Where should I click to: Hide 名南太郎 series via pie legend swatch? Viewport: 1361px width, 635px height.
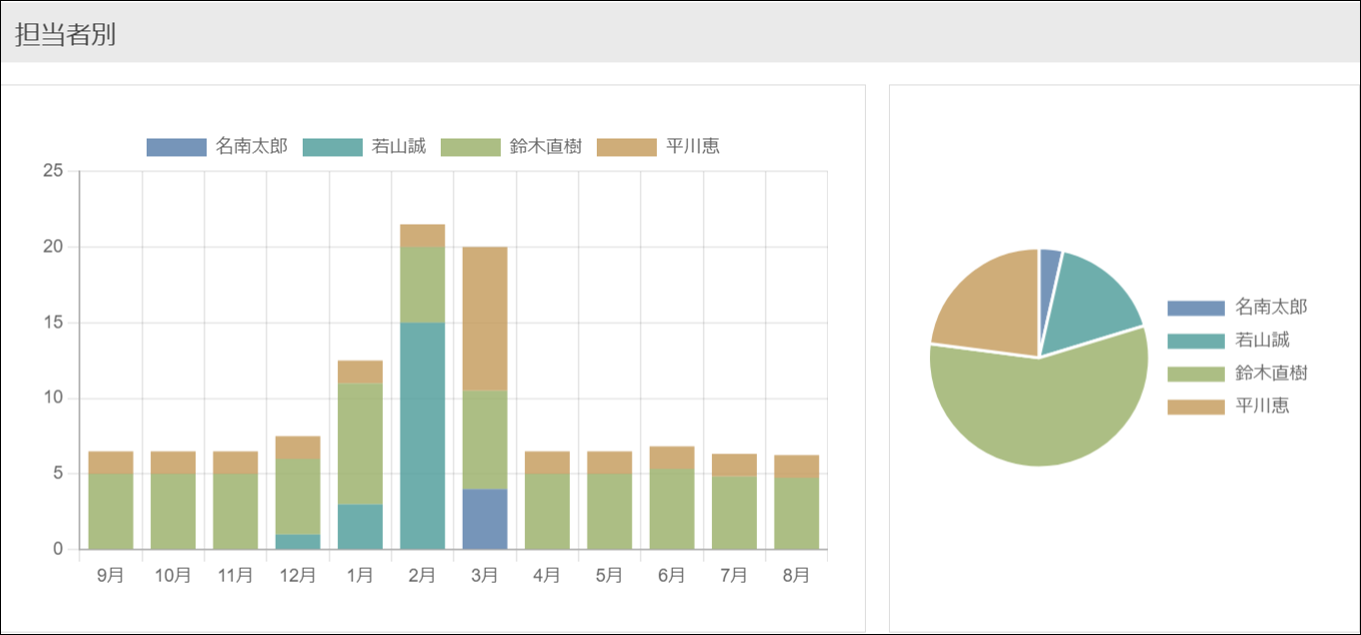[1195, 308]
